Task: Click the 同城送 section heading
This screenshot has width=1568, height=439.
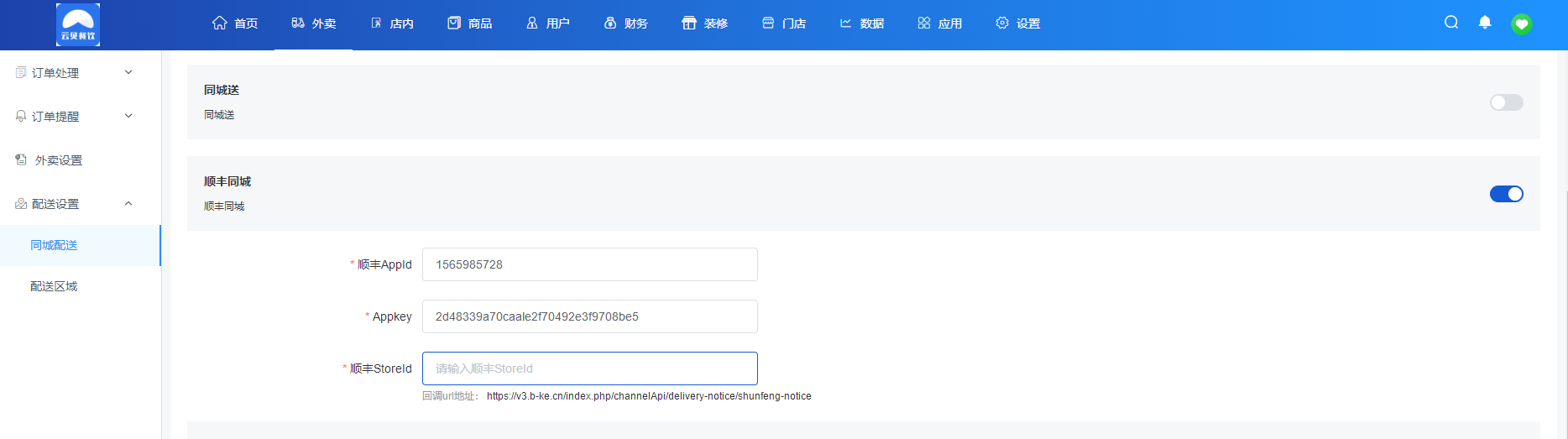Action: point(222,90)
